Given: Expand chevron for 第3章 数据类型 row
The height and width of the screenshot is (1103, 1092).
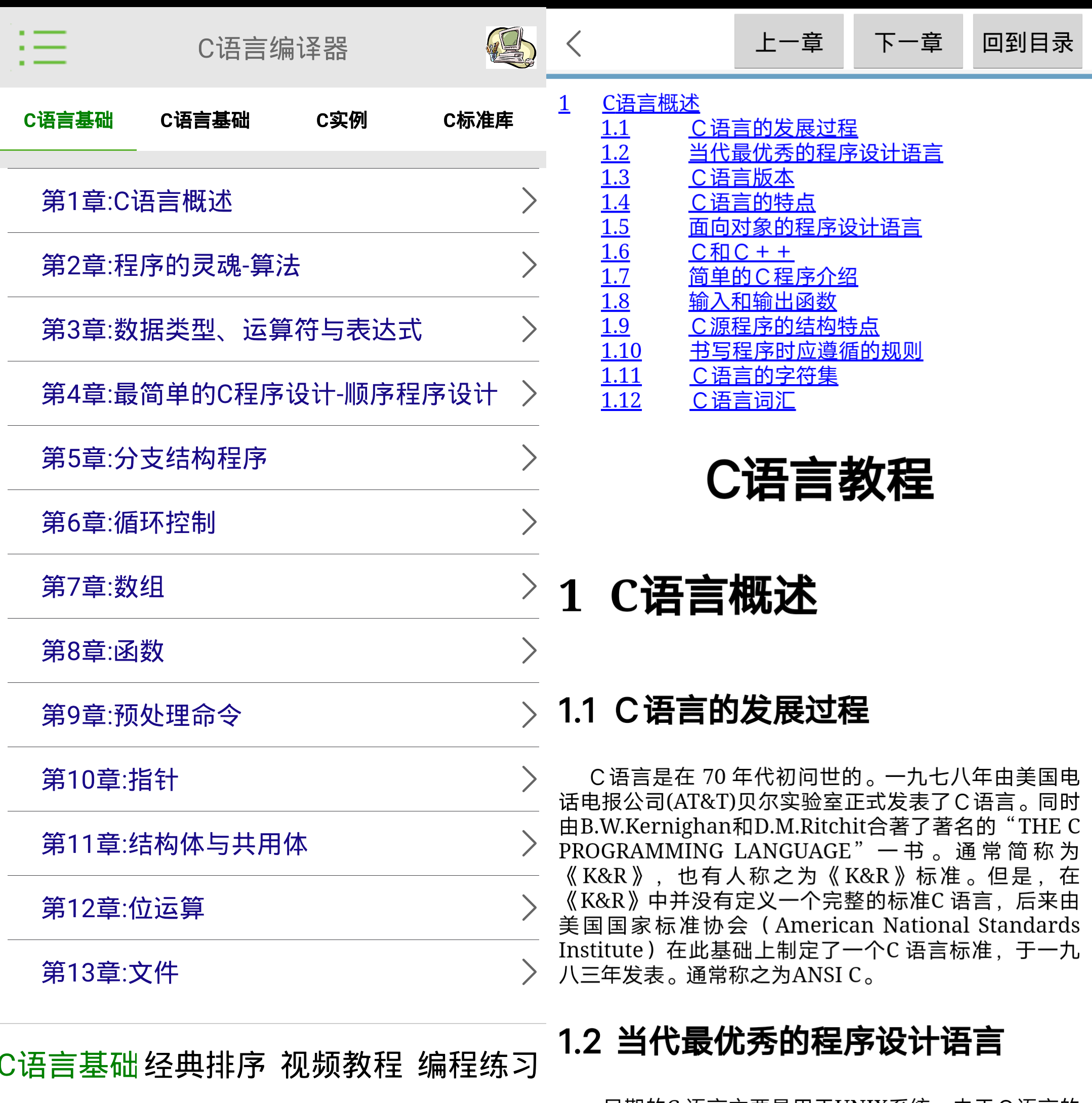Looking at the screenshot, I should 530,330.
